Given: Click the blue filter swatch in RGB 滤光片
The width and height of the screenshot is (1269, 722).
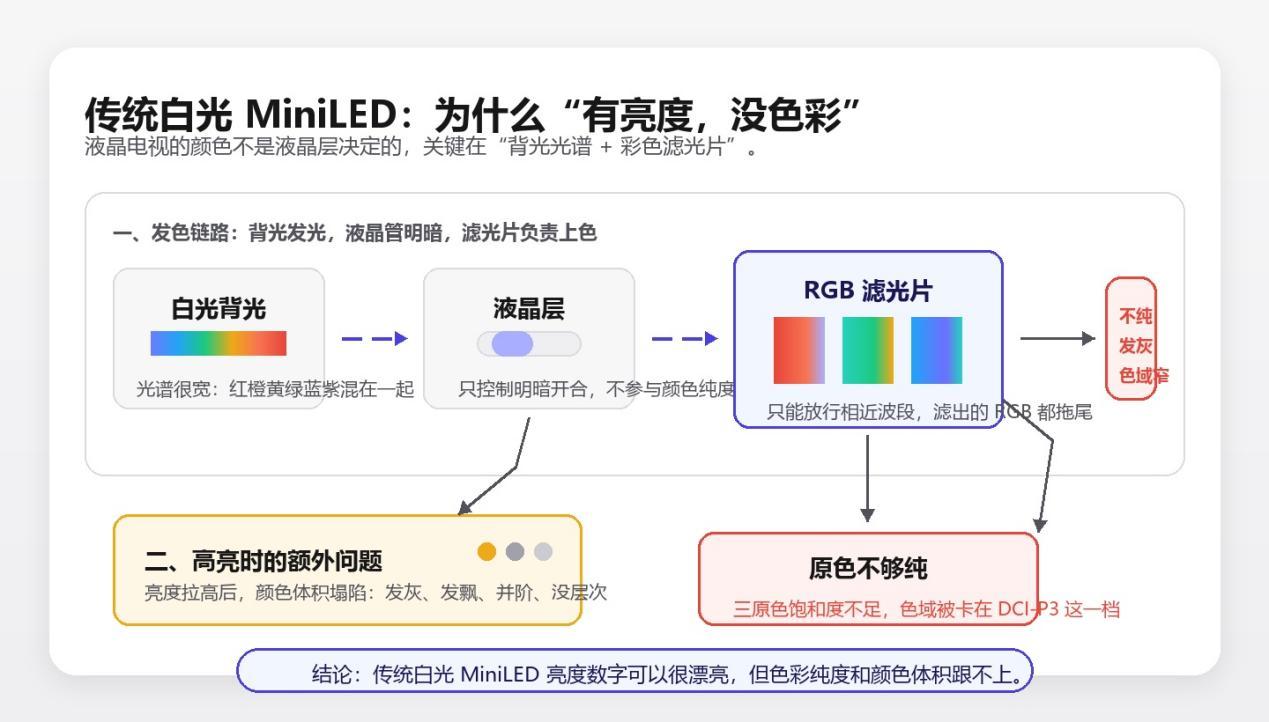Looking at the screenshot, I should [937, 350].
